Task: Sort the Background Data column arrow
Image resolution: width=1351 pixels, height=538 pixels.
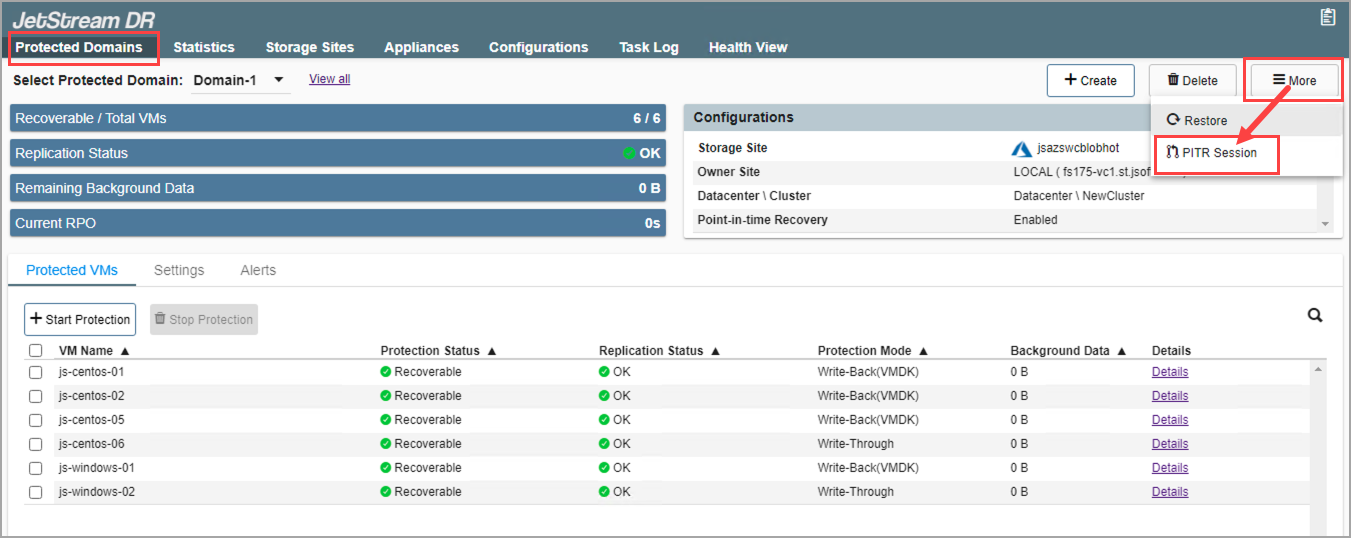Action: click(1122, 351)
